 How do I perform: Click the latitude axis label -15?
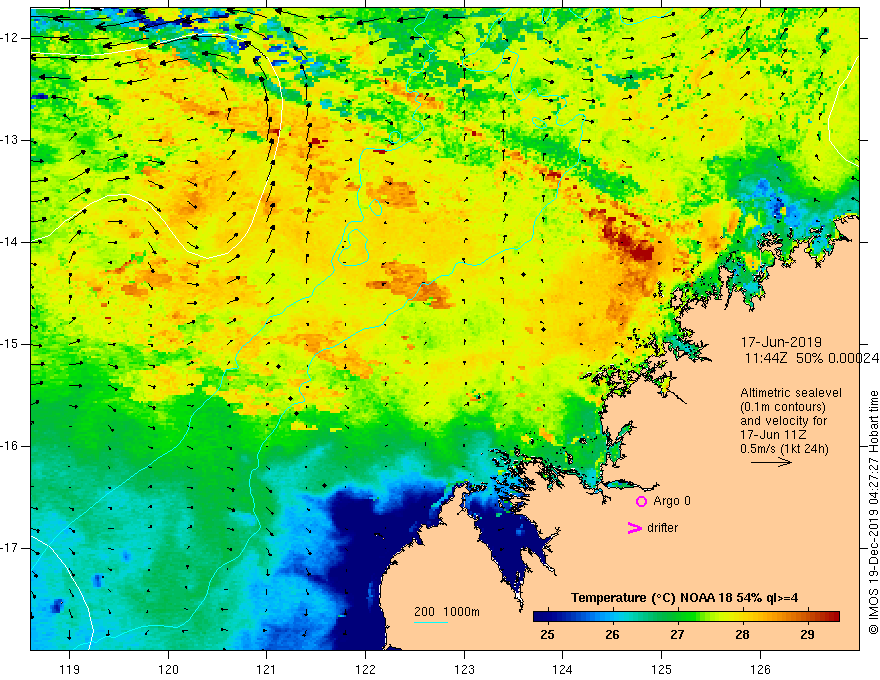point(10,344)
